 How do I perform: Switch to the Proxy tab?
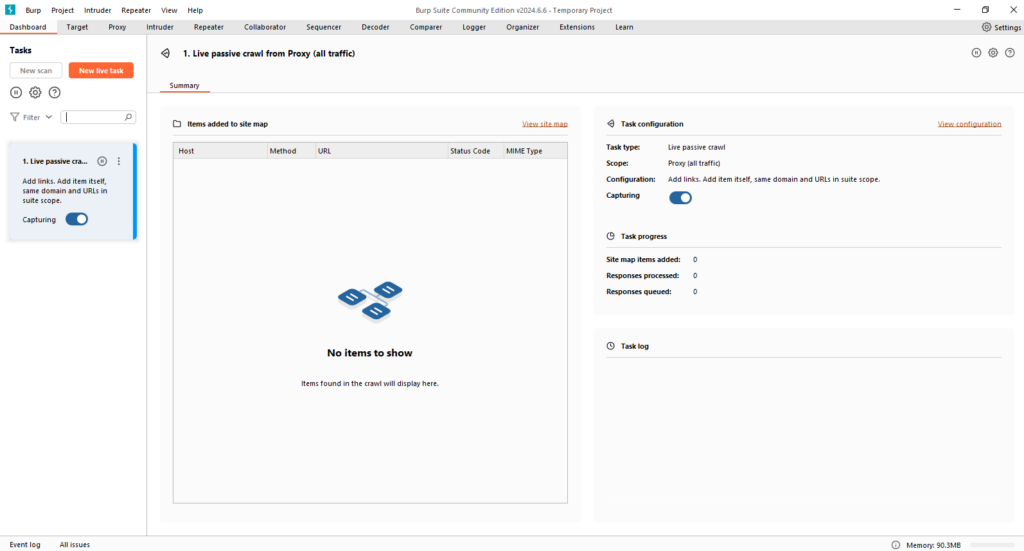click(117, 27)
